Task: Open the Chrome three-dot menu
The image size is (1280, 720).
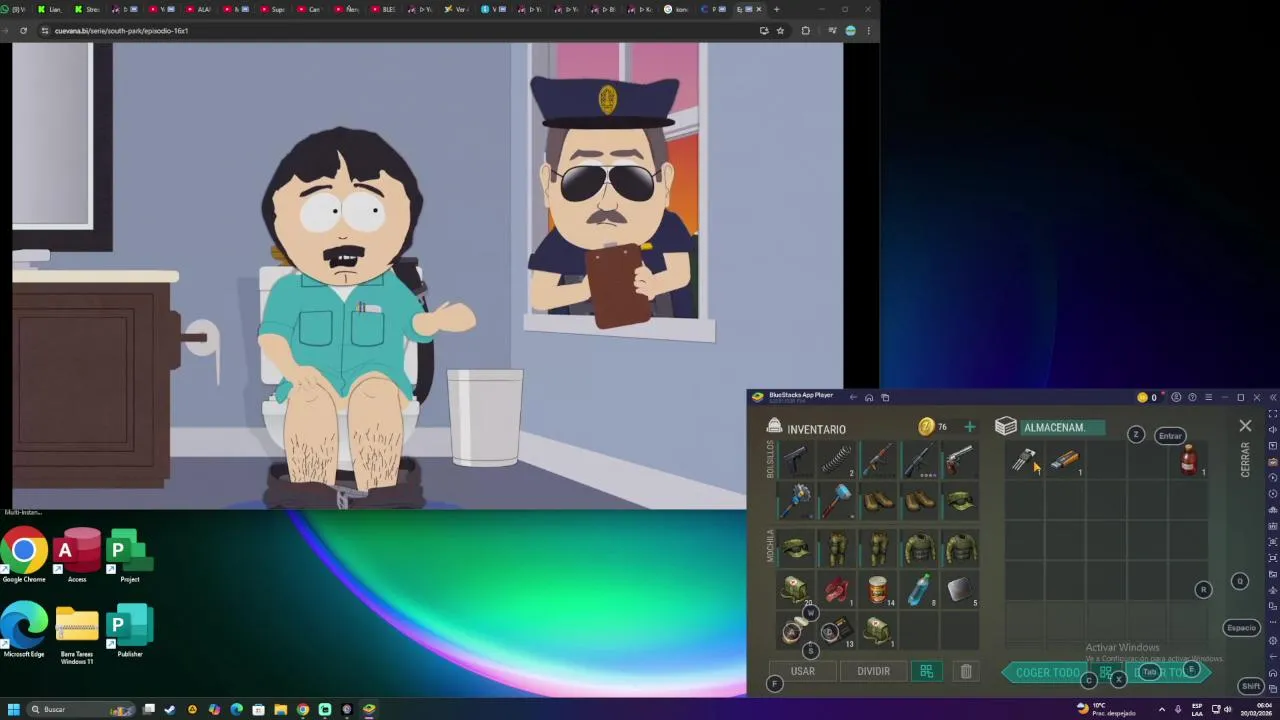Action: click(x=868, y=31)
